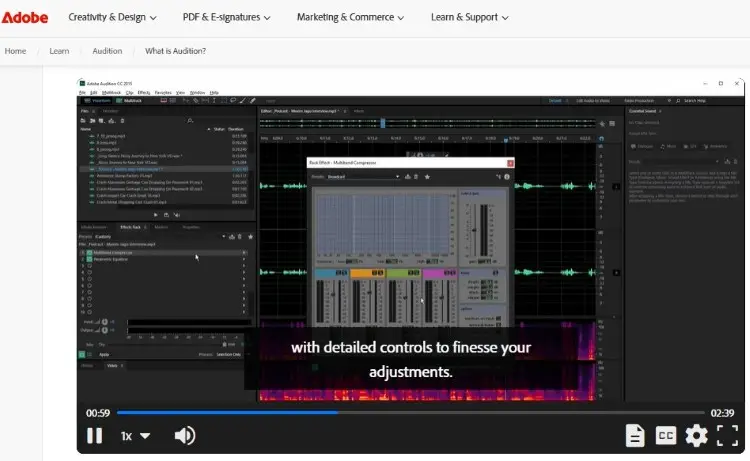Adjust the compressor output gain slider

[x=474, y=230]
